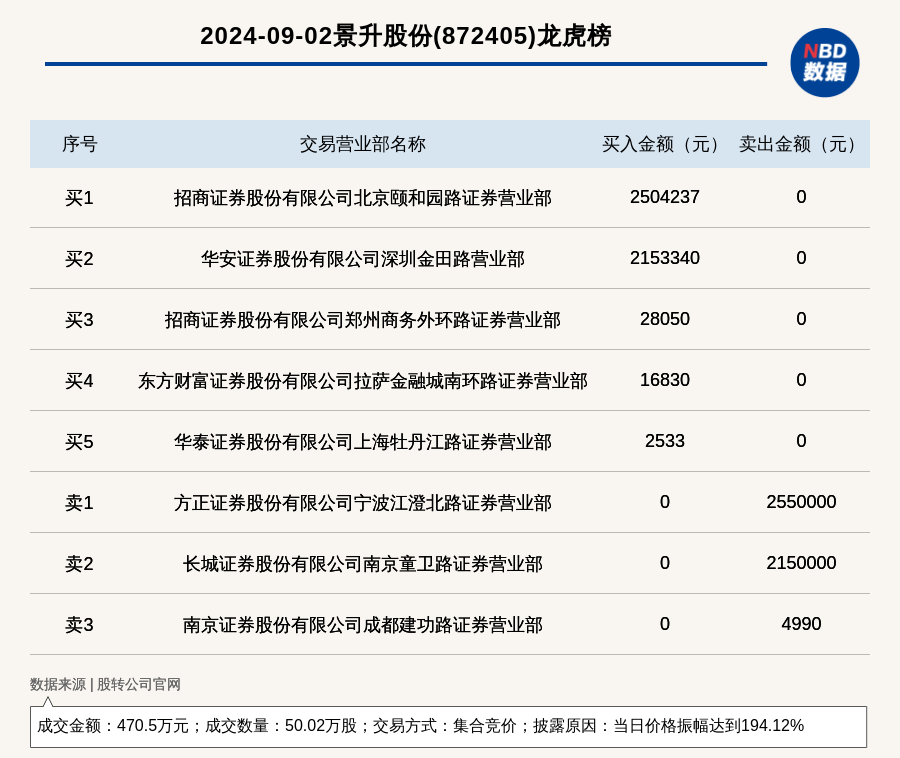Select 长城证券股份有限公司南京童卫路证券营业部
The image size is (900, 758).
tap(363, 563)
